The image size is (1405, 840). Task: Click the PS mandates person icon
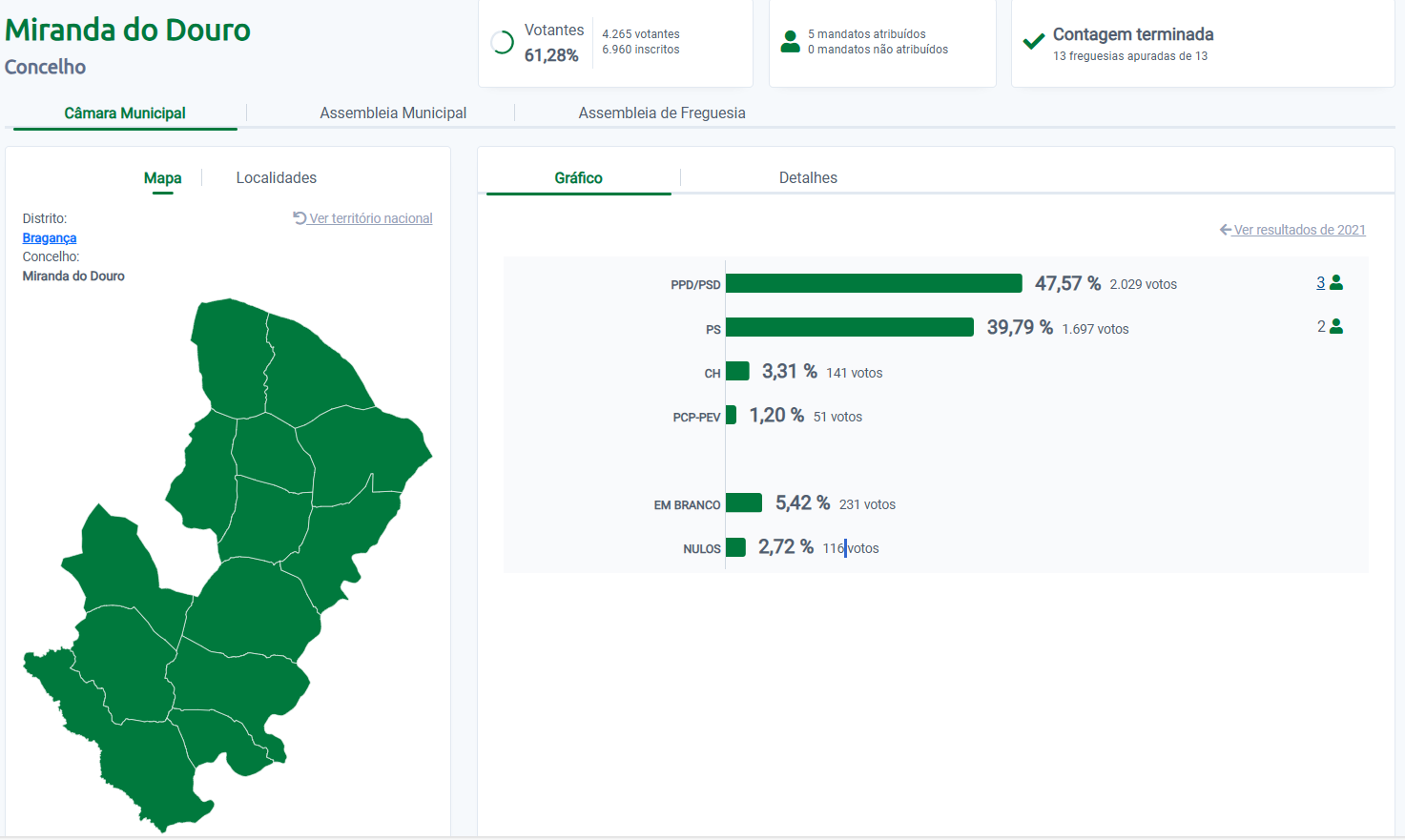tap(1336, 326)
